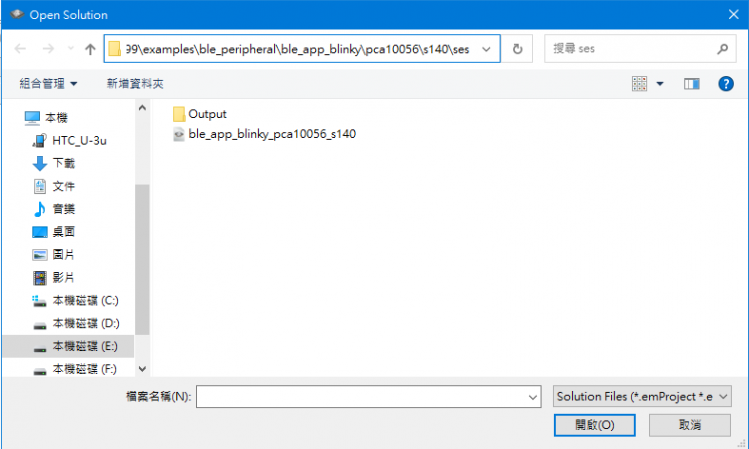This screenshot has height=449, width=749.
Task: Go forward with the right arrow button
Action: click(x=48, y=49)
